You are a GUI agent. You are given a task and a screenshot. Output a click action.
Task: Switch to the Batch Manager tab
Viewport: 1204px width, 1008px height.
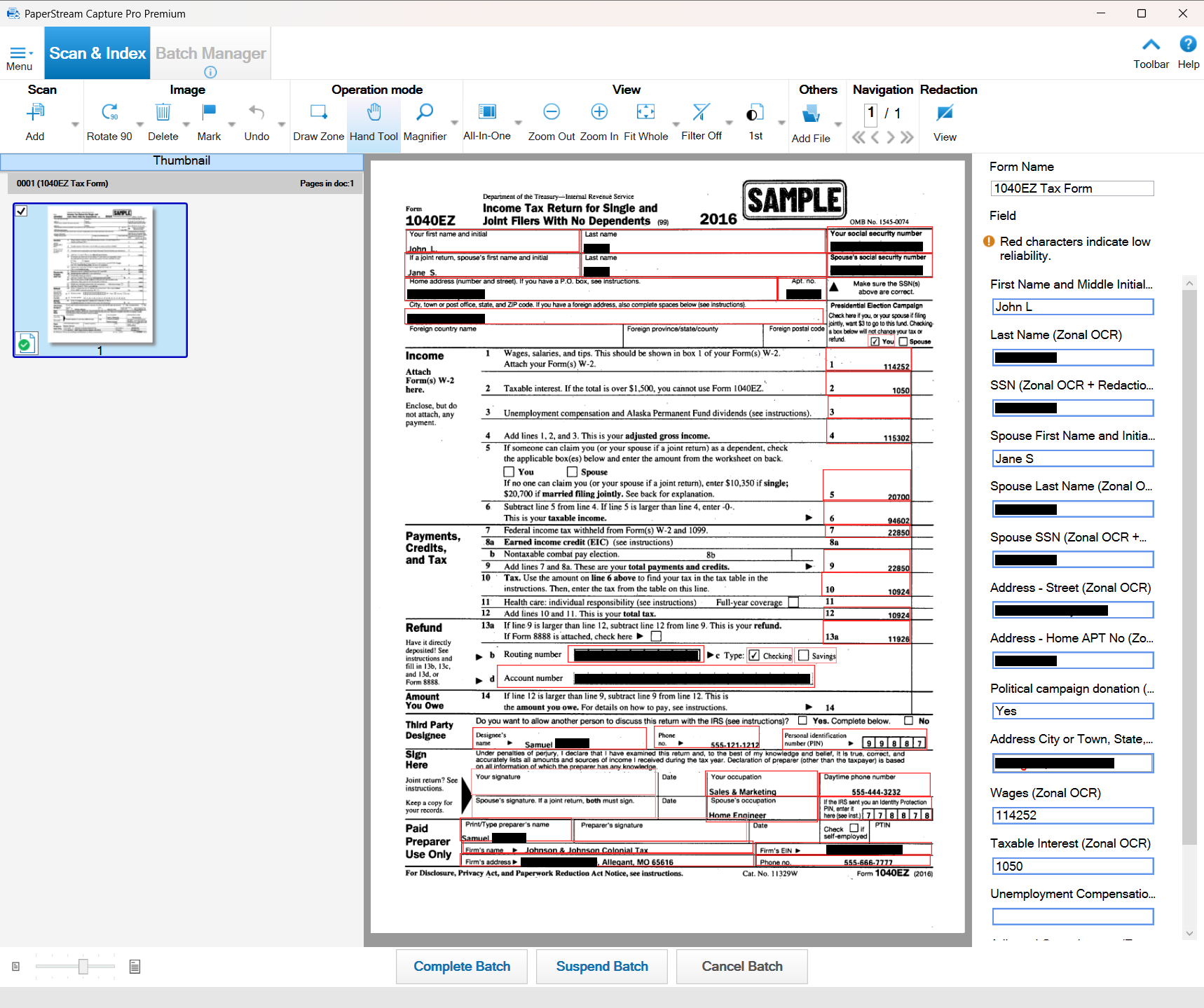pos(211,53)
